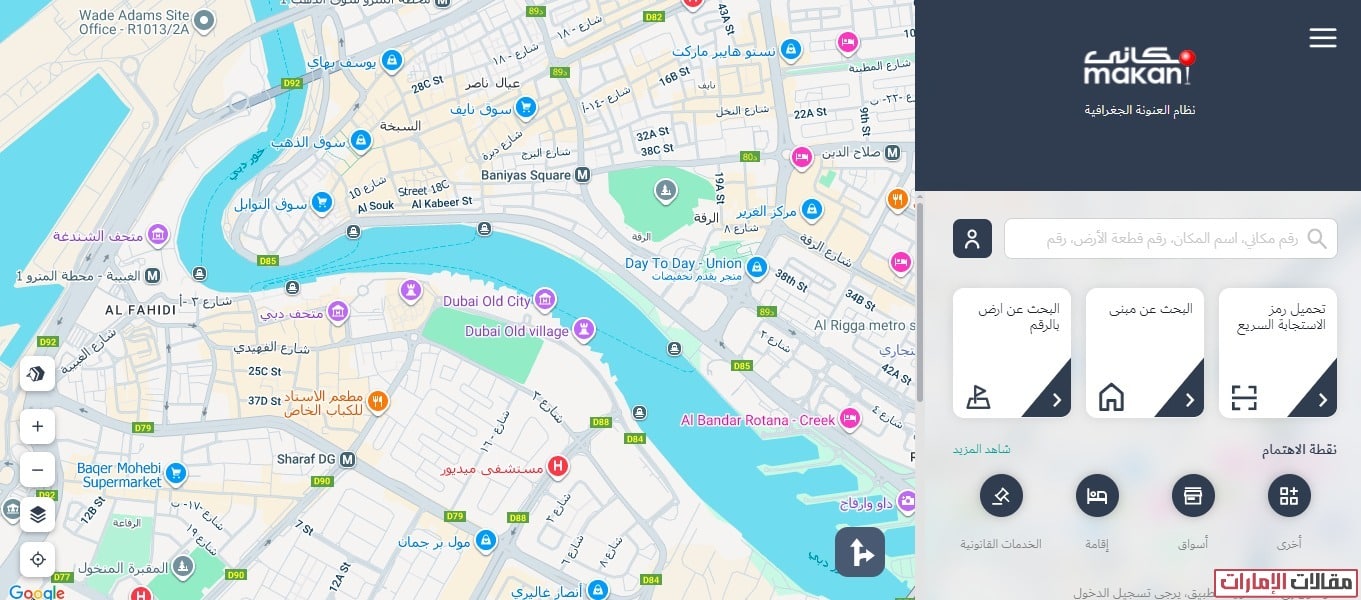Viewport: 1361px width, 600px height.
Task: Click the Baniyas Square metro marker
Action: (x=582, y=175)
